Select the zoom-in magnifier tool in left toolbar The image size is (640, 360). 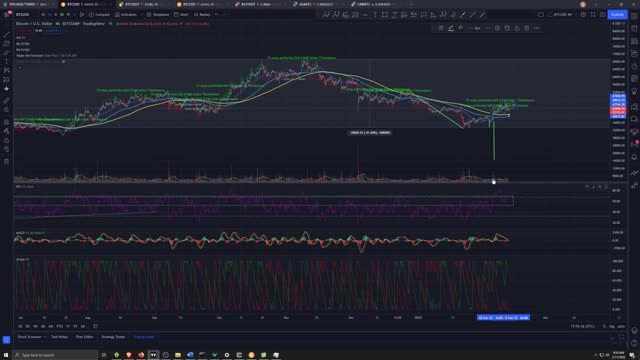click(x=7, y=109)
